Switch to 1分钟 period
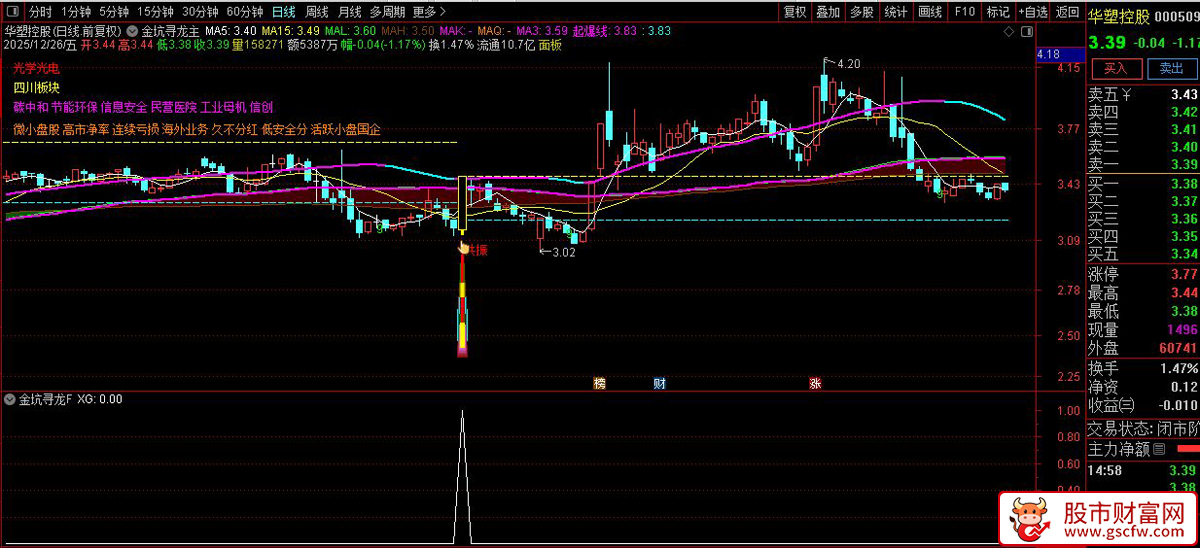 (x=76, y=12)
